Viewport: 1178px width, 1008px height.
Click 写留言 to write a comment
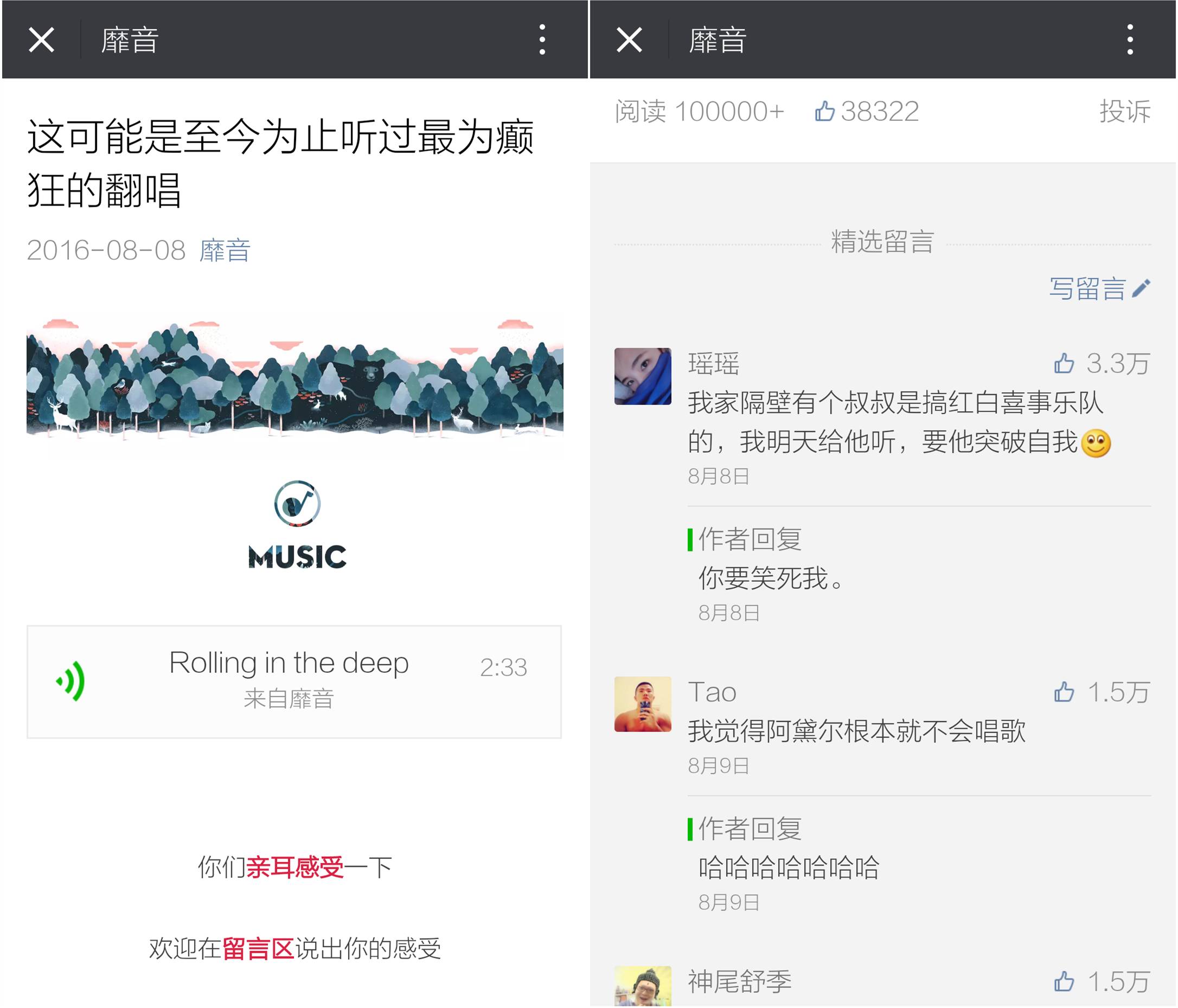click(1087, 289)
